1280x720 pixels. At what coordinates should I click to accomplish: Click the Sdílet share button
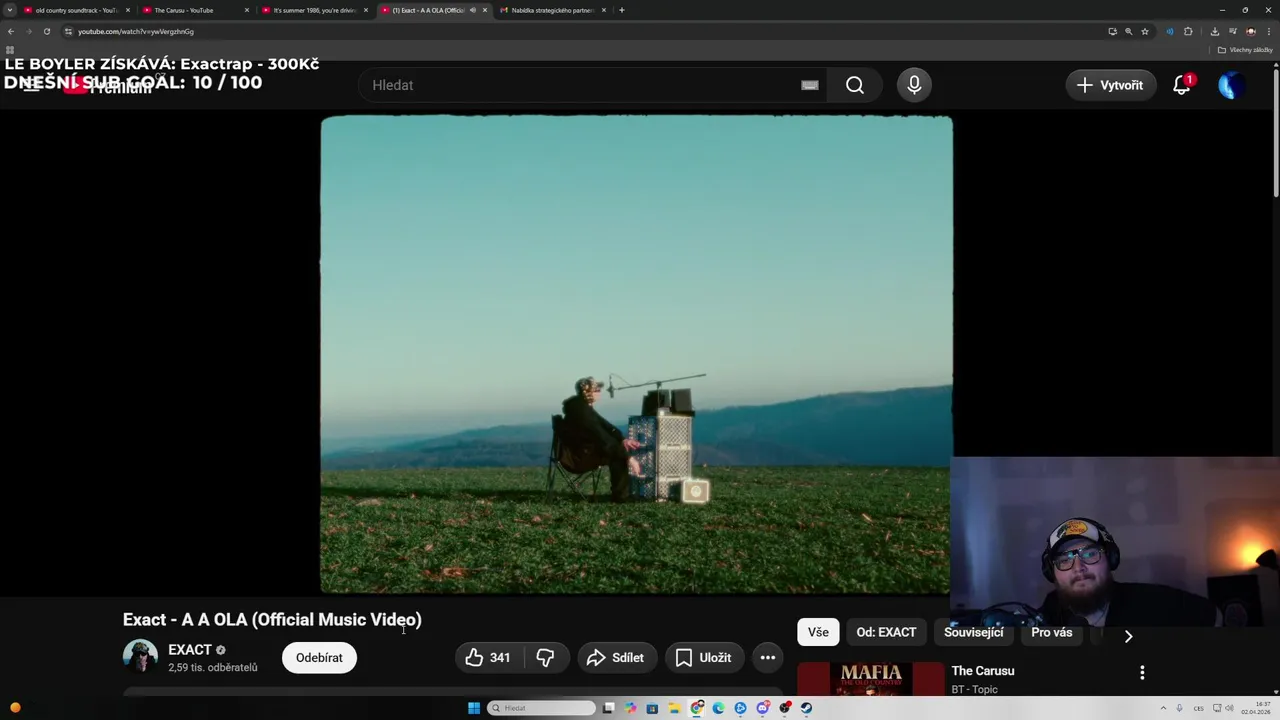coord(616,657)
